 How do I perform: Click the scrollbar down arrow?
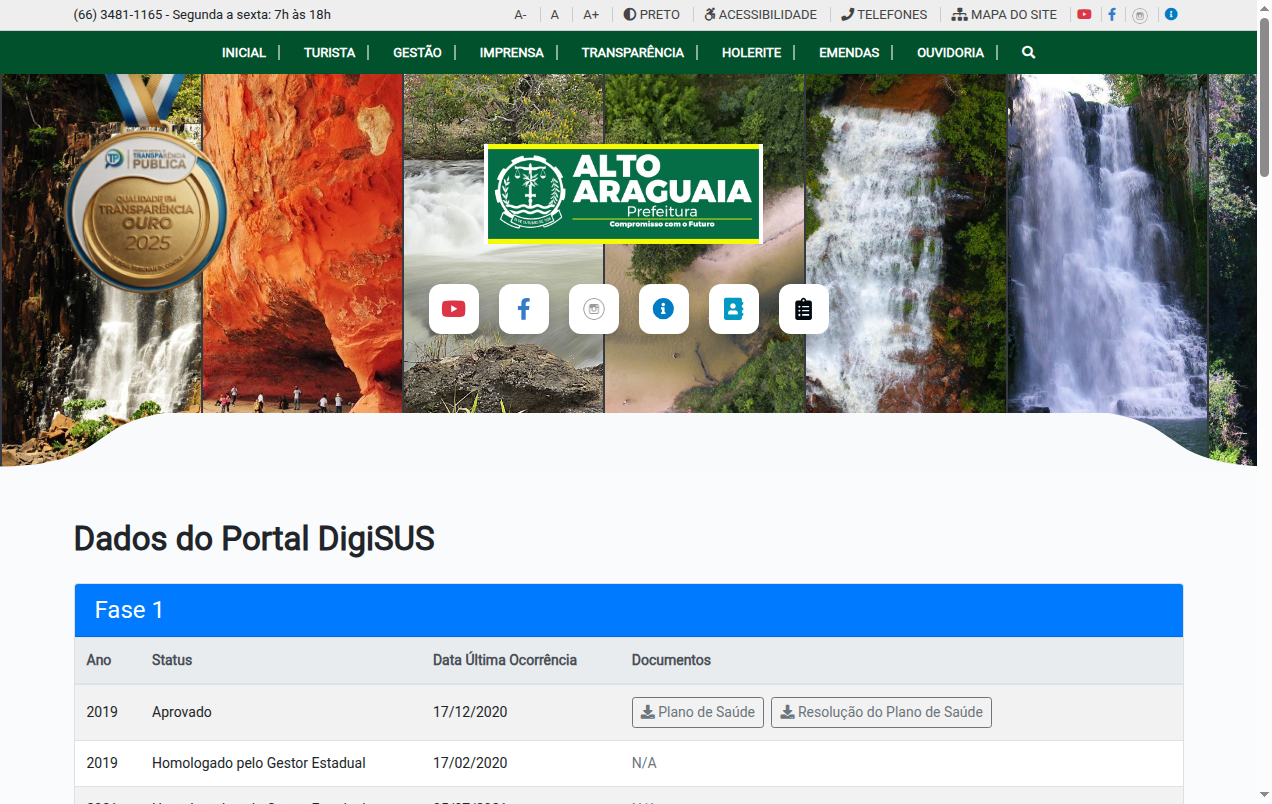(1264, 796)
